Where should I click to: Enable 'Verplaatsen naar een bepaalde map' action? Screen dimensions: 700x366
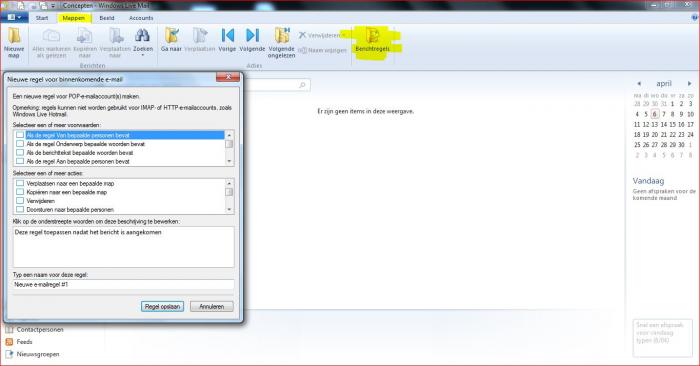20,183
